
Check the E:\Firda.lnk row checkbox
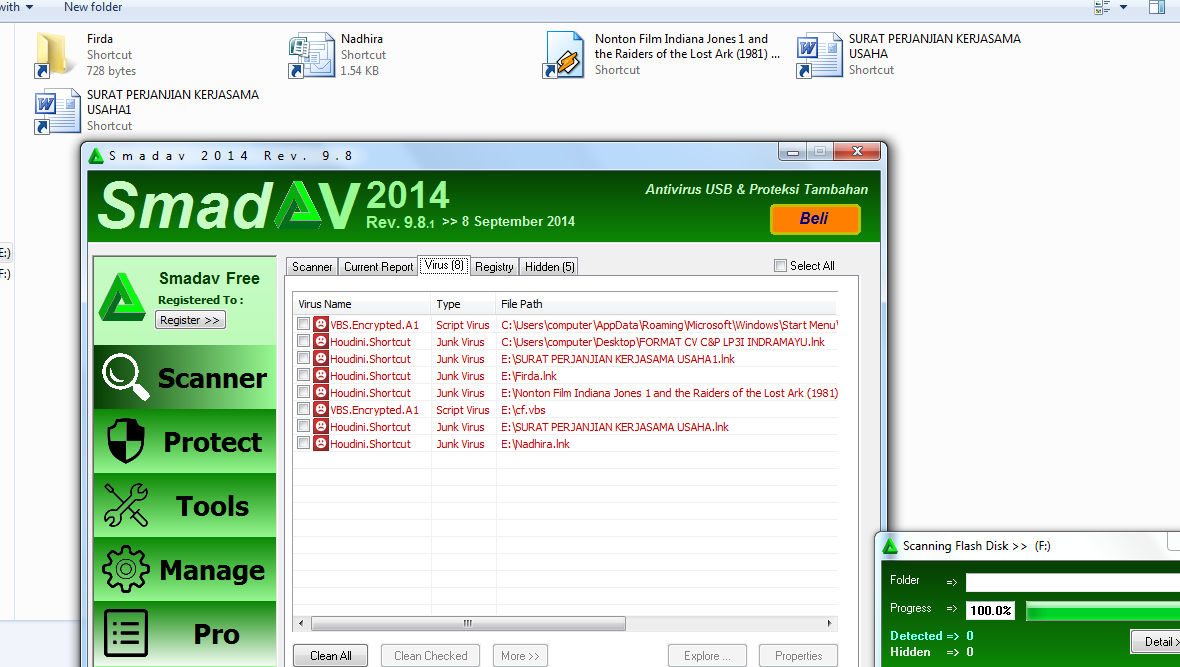303,375
